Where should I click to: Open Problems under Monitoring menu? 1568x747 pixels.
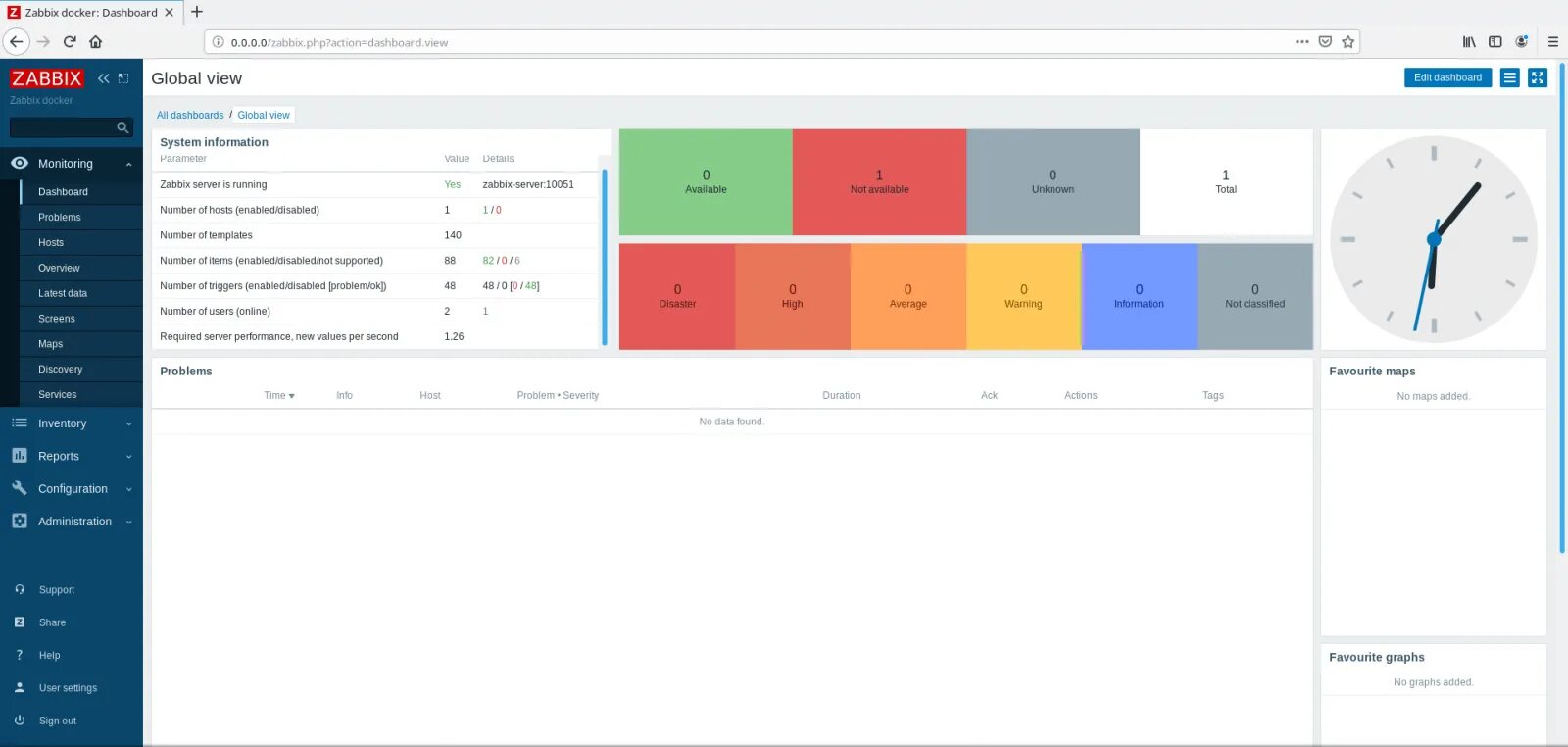[60, 218]
